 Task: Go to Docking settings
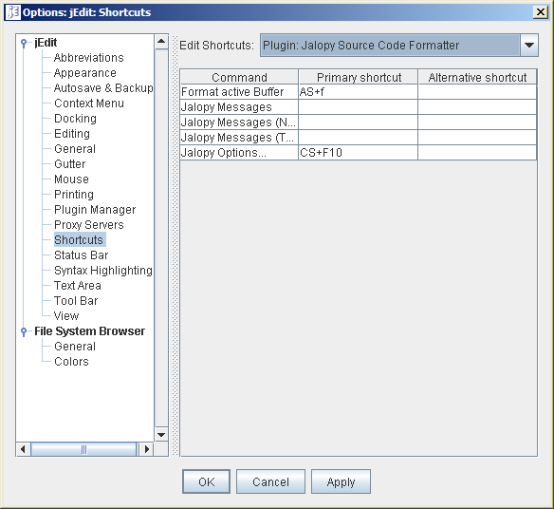(75, 118)
